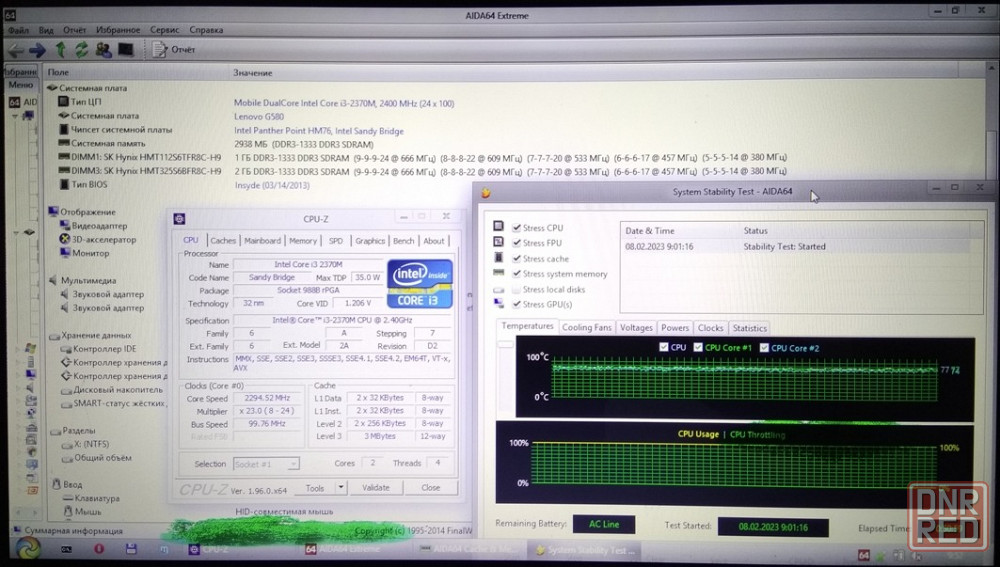Click the Отчёт toolbar button
1000x567 pixels.
173,49
